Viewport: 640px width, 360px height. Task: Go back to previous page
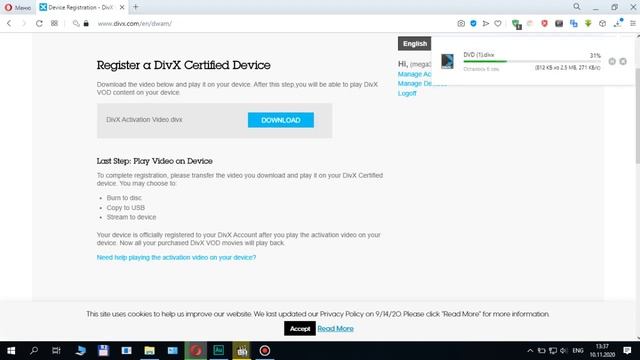[x=9, y=24]
